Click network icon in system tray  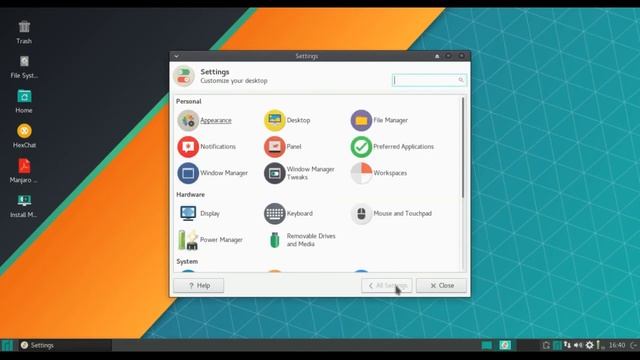click(x=567, y=345)
